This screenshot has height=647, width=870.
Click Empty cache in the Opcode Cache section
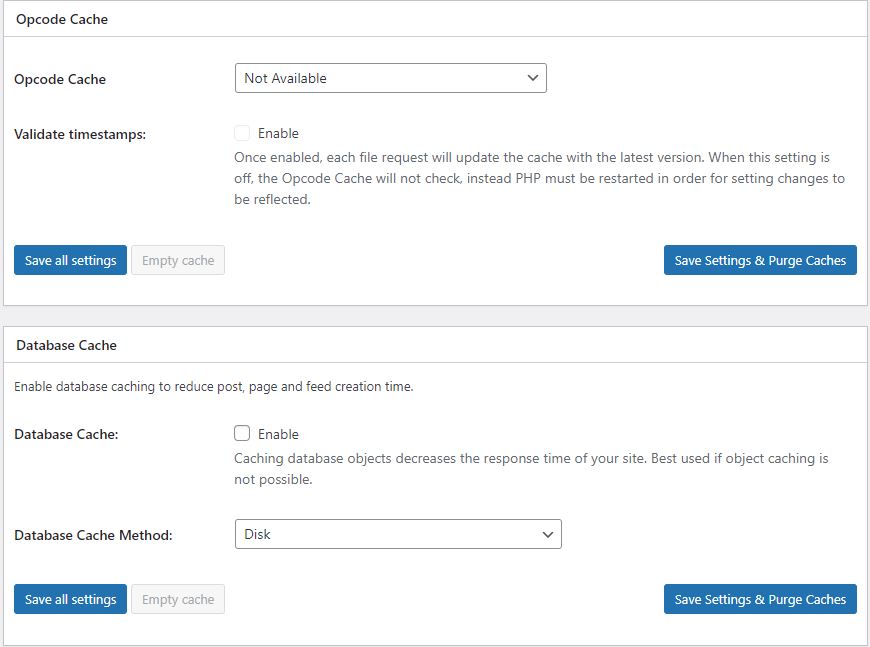pos(178,261)
